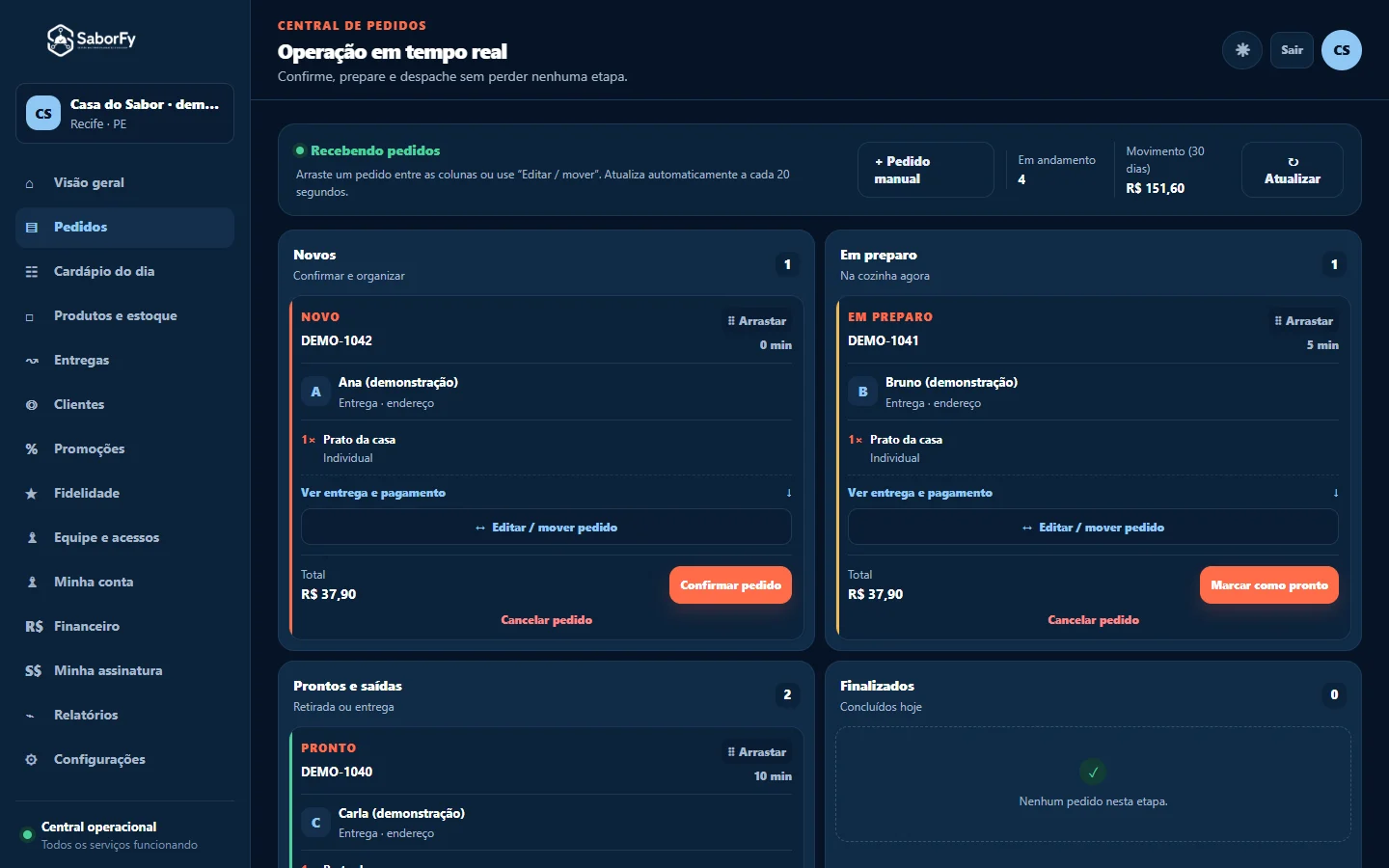Click the Produtos e estoque box icon
The image size is (1389, 868).
click(30, 316)
